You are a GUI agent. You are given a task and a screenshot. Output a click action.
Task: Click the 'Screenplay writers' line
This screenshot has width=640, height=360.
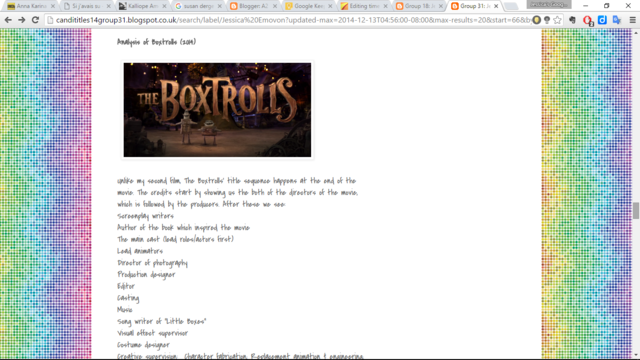point(145,216)
